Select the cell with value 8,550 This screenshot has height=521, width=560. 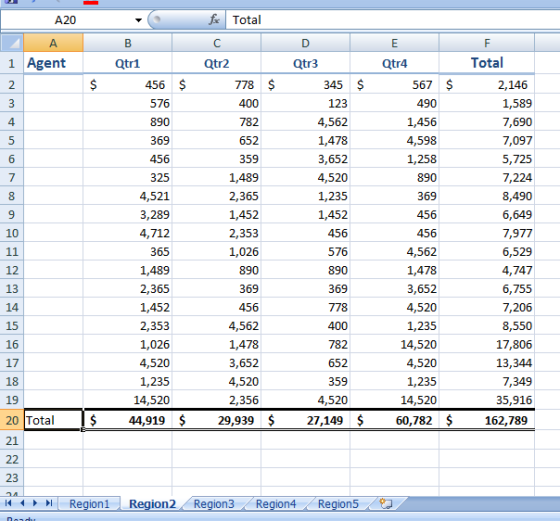tap(487, 326)
